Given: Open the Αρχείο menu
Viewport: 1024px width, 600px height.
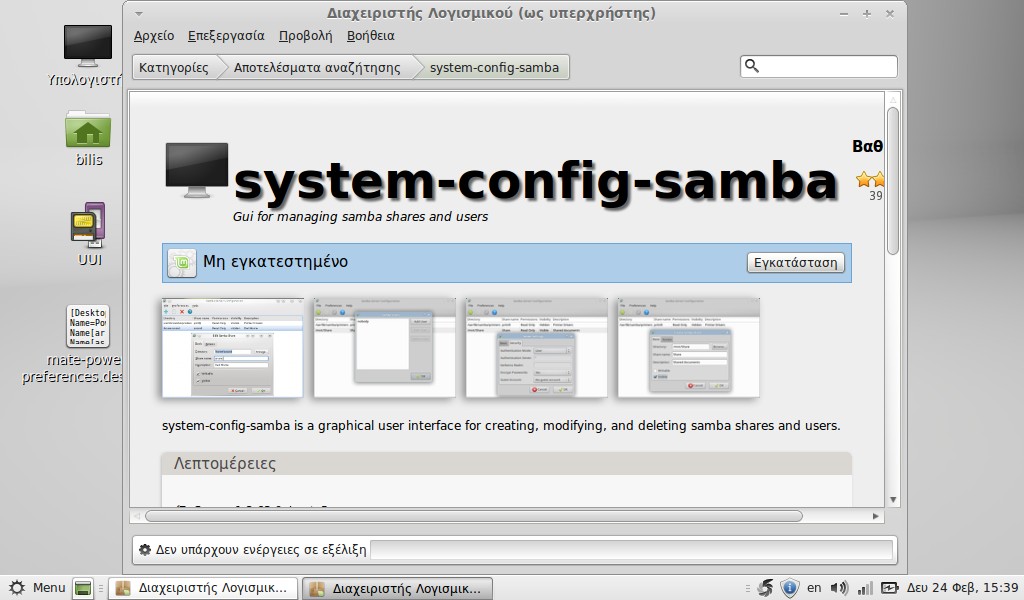Looking at the screenshot, I should point(154,36).
